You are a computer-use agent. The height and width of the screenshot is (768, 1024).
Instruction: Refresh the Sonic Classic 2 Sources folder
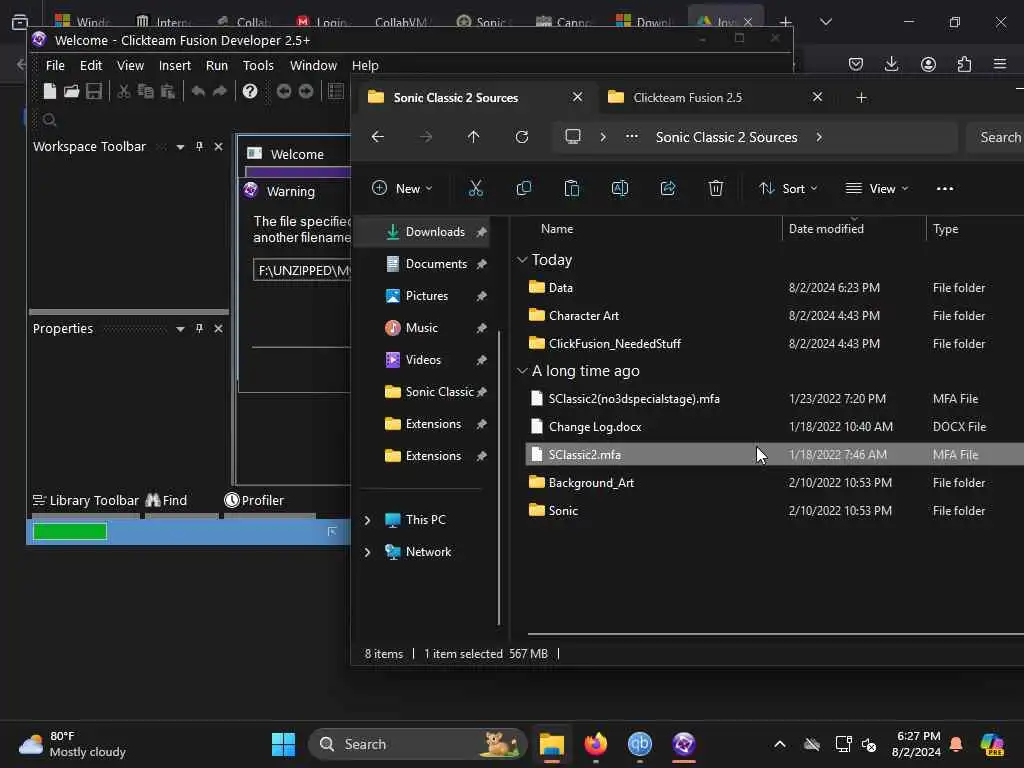tap(521, 136)
